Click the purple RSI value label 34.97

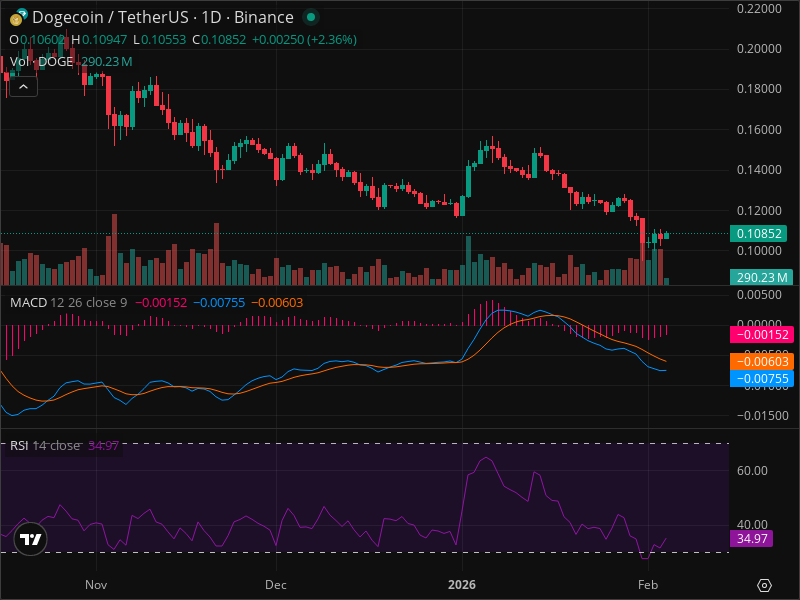pyautogui.click(x=752, y=538)
